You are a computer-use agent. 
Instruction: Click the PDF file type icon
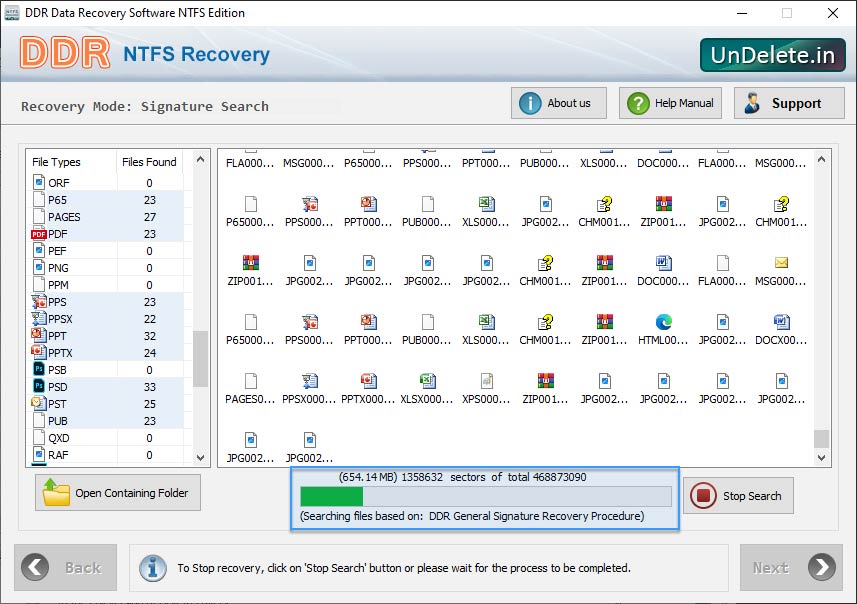tap(39, 234)
